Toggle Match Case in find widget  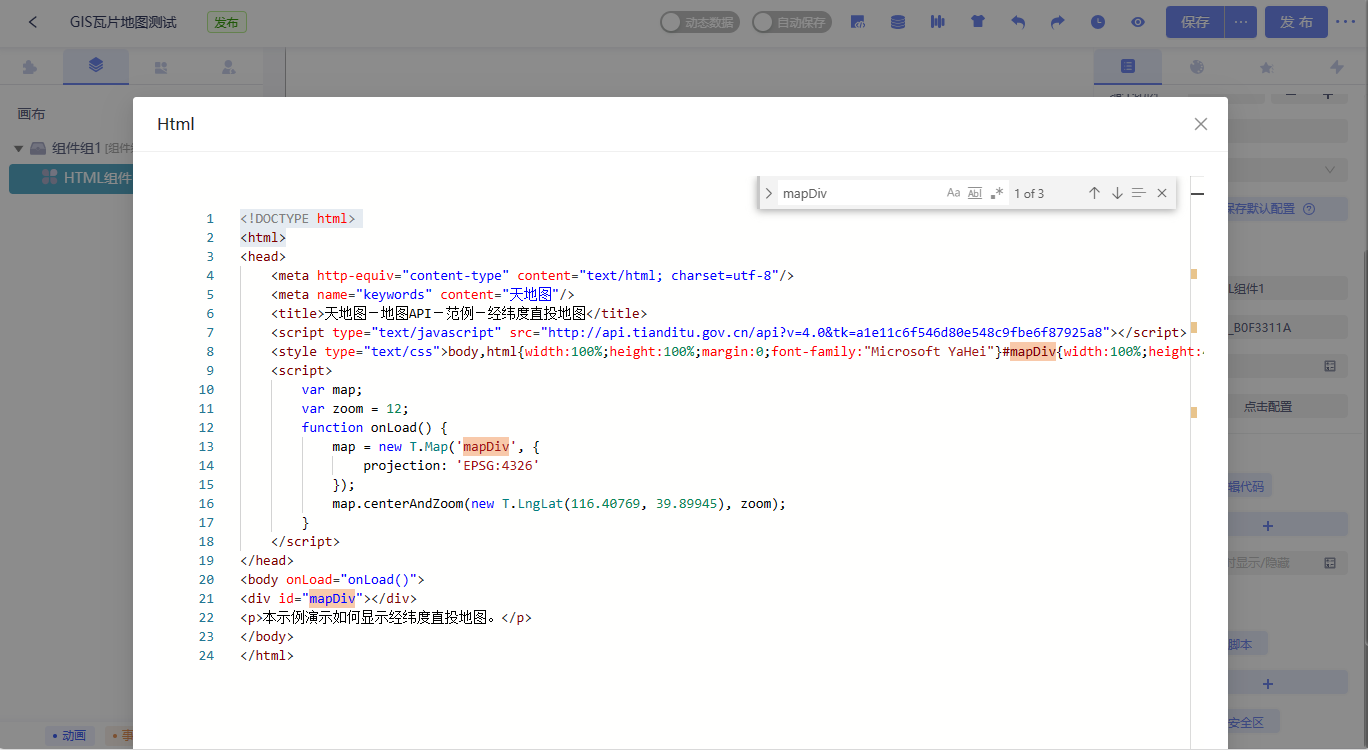point(953,193)
